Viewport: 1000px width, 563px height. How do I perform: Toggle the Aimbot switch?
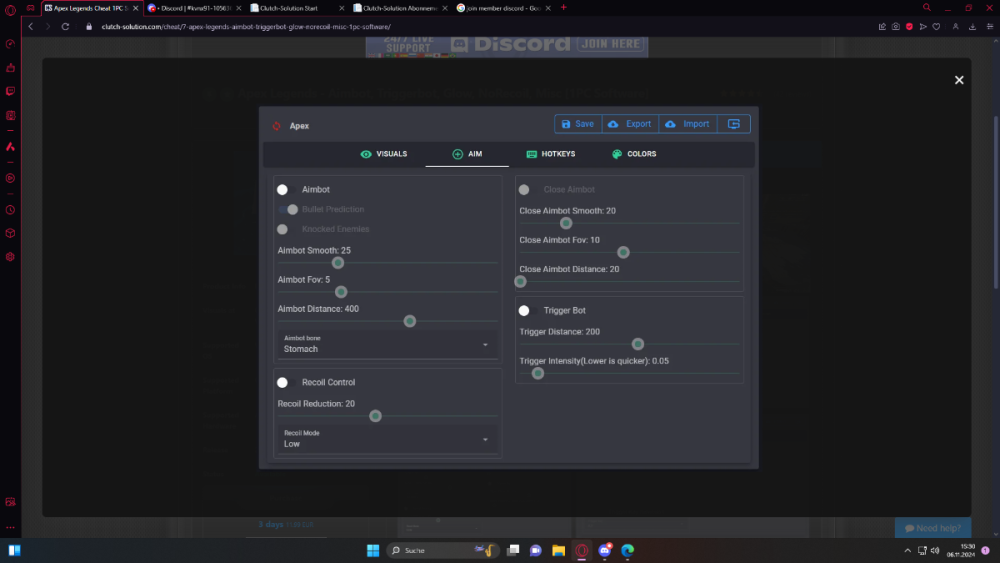(283, 189)
